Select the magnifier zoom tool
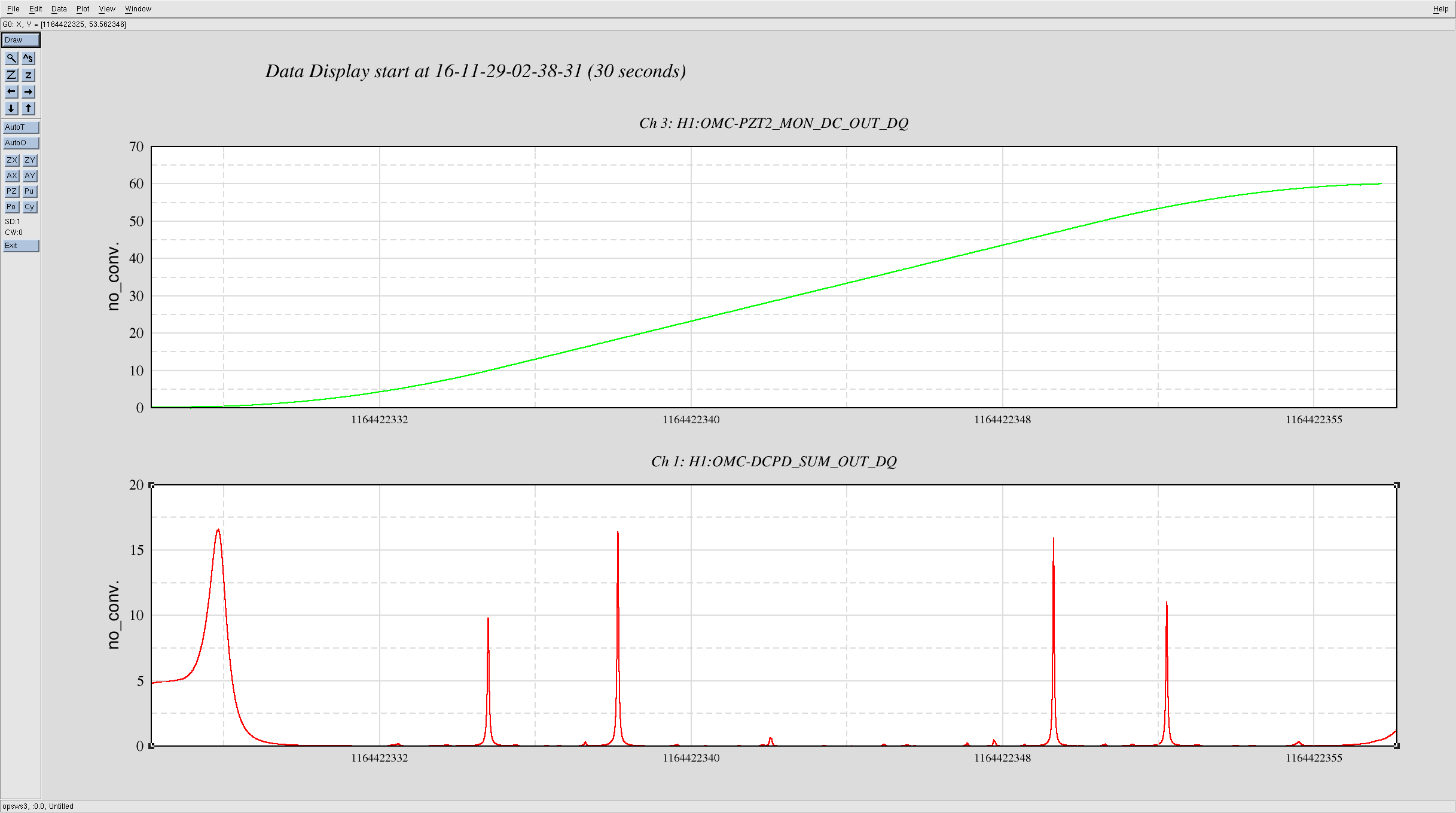Image resolution: width=1456 pixels, height=813 pixels. pyautogui.click(x=11, y=58)
